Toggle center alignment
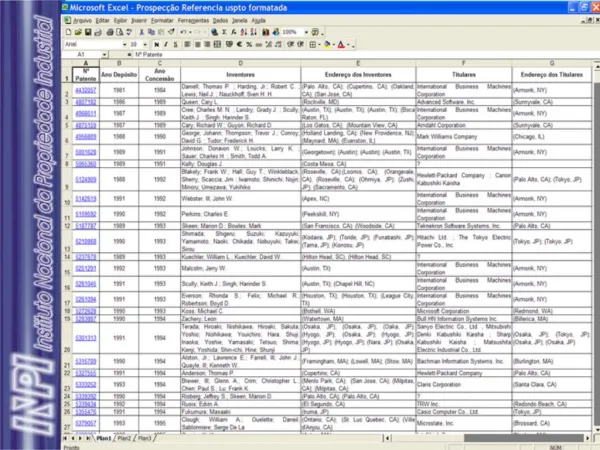 [197, 45]
